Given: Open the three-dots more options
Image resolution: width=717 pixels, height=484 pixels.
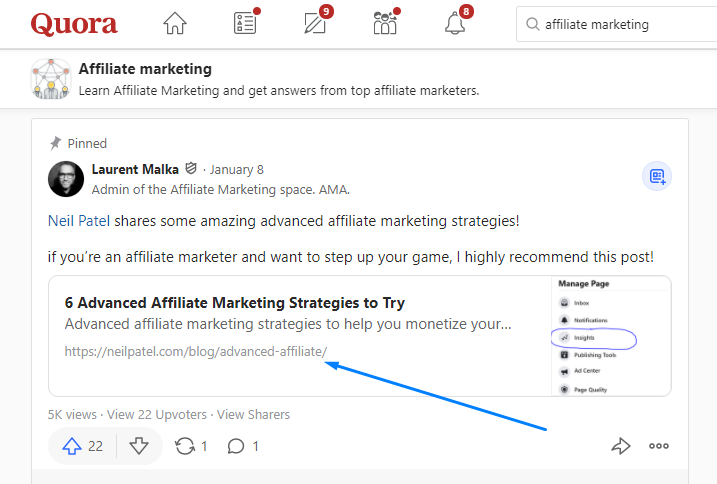Looking at the screenshot, I should (x=658, y=446).
